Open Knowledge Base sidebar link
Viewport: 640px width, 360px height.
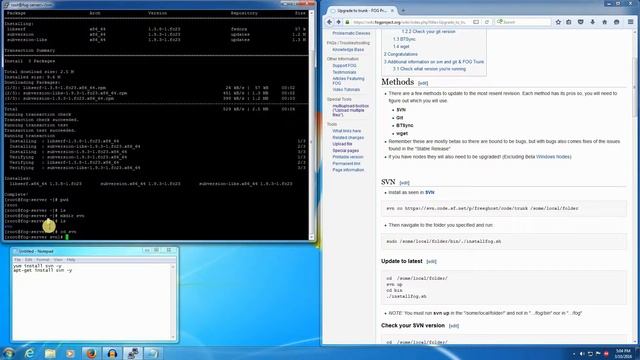click(348, 49)
